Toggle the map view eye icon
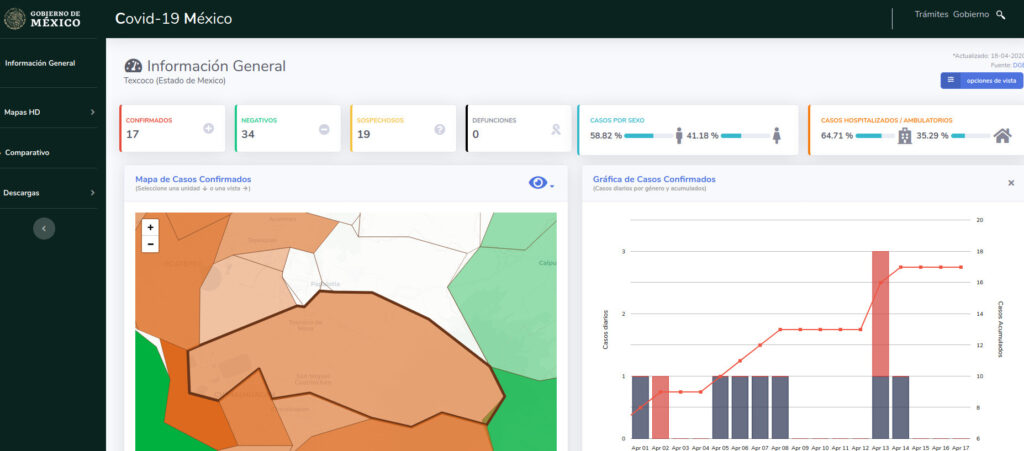 [540, 182]
